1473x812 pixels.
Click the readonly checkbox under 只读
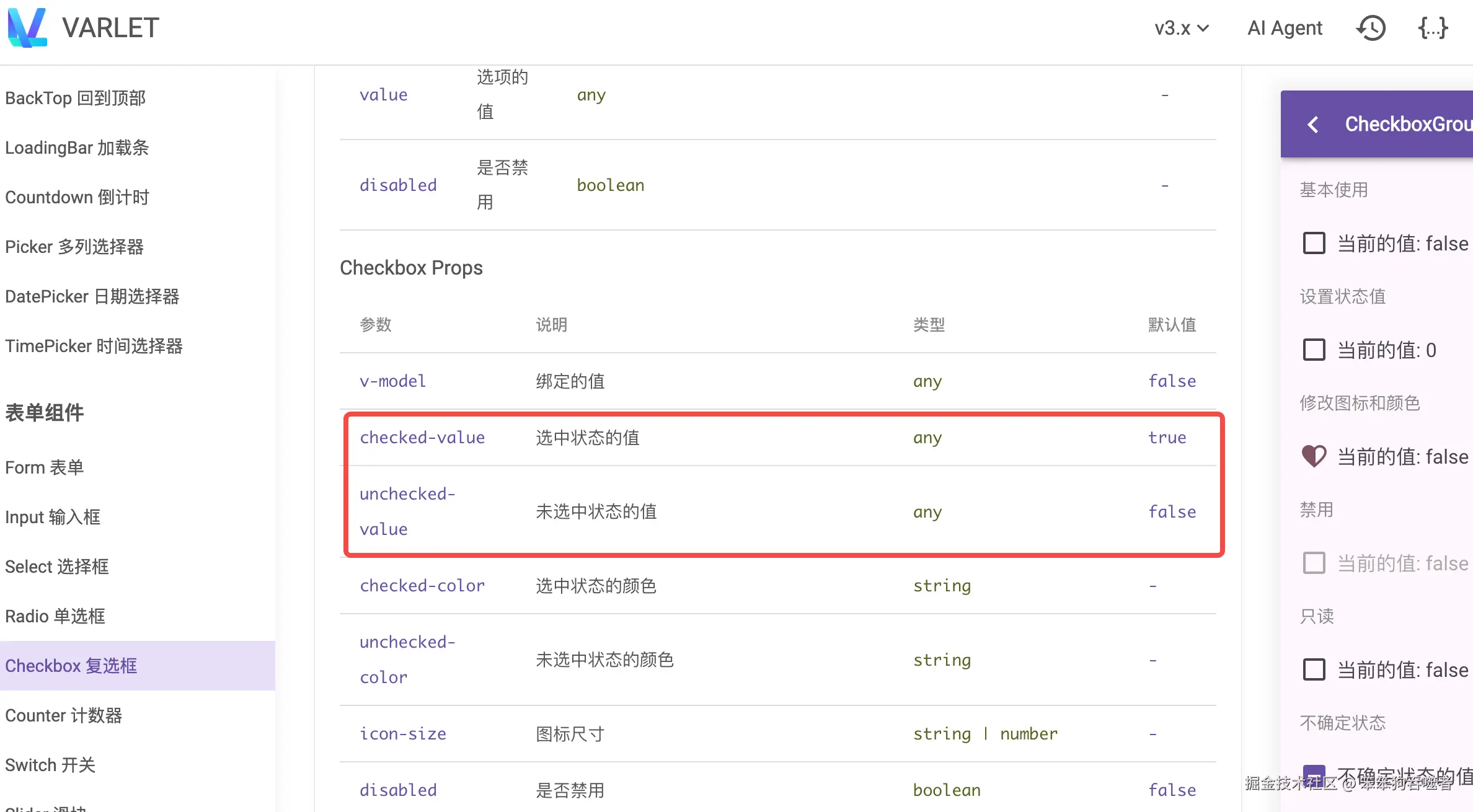[1314, 669]
